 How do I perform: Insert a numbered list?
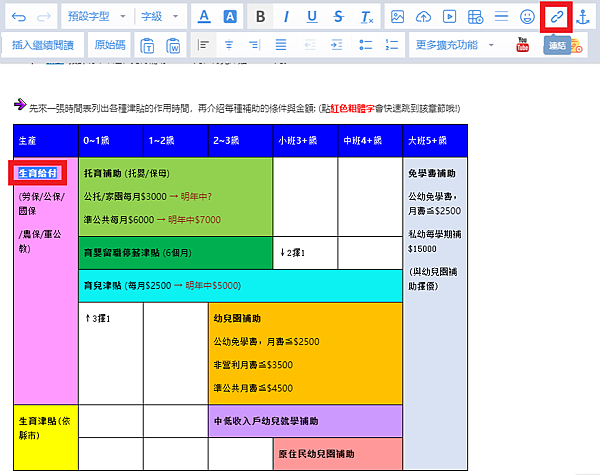pyautogui.click(x=391, y=45)
